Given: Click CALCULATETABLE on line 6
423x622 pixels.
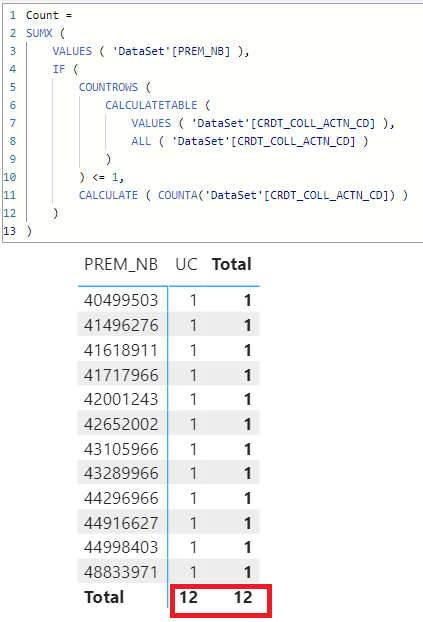Looking at the screenshot, I should 151,105.
